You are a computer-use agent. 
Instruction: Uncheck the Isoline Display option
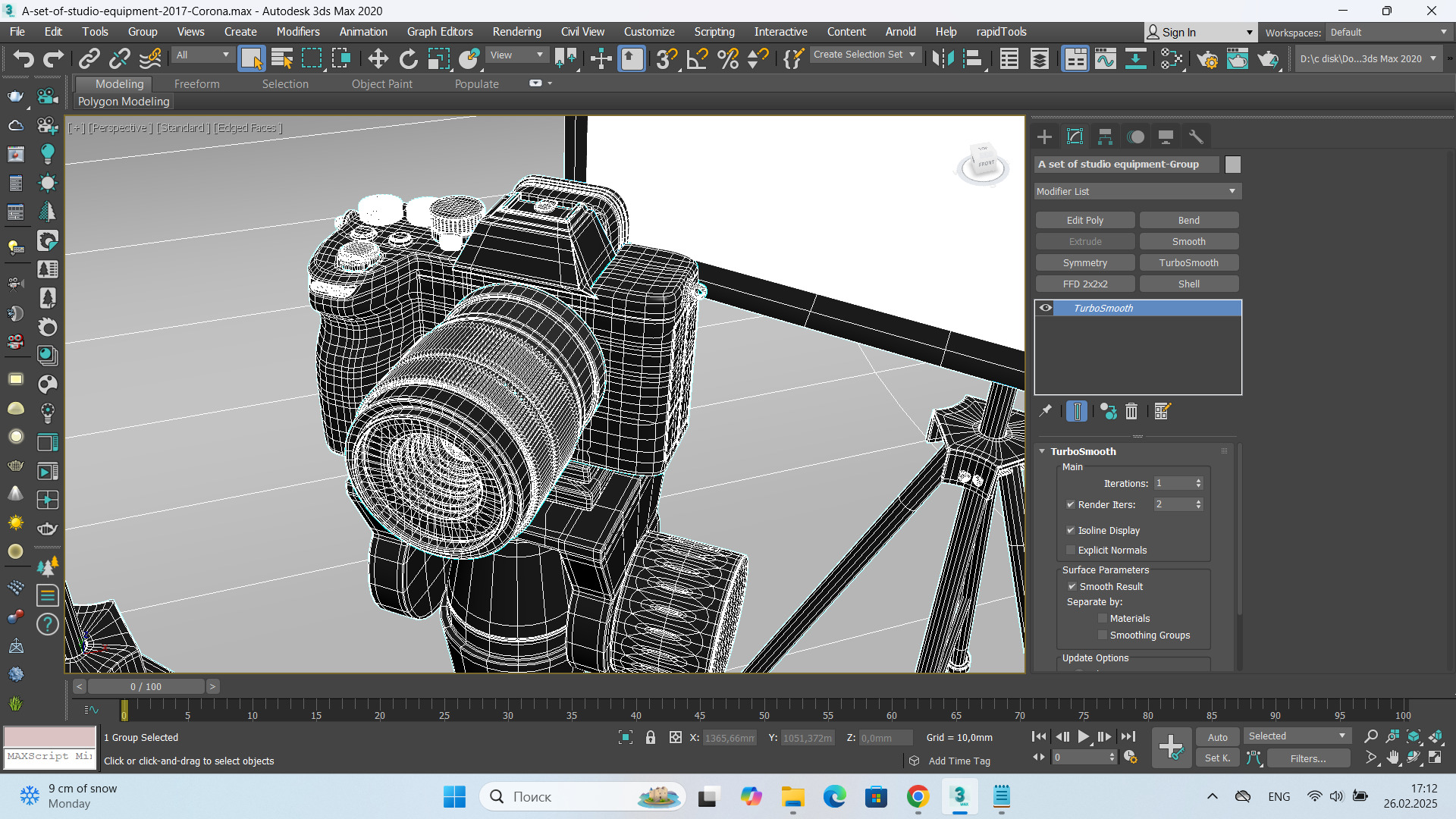[x=1071, y=530]
